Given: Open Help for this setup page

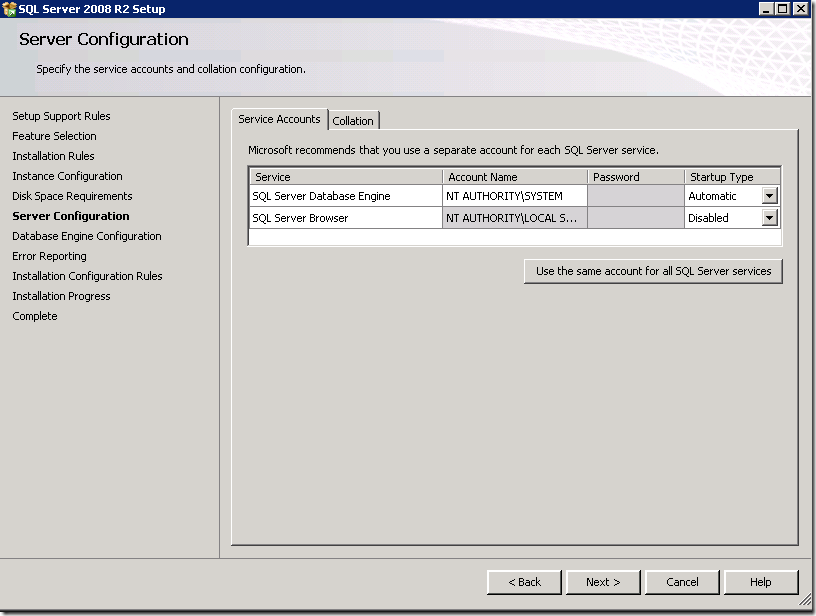Looking at the screenshot, I should point(761,582).
